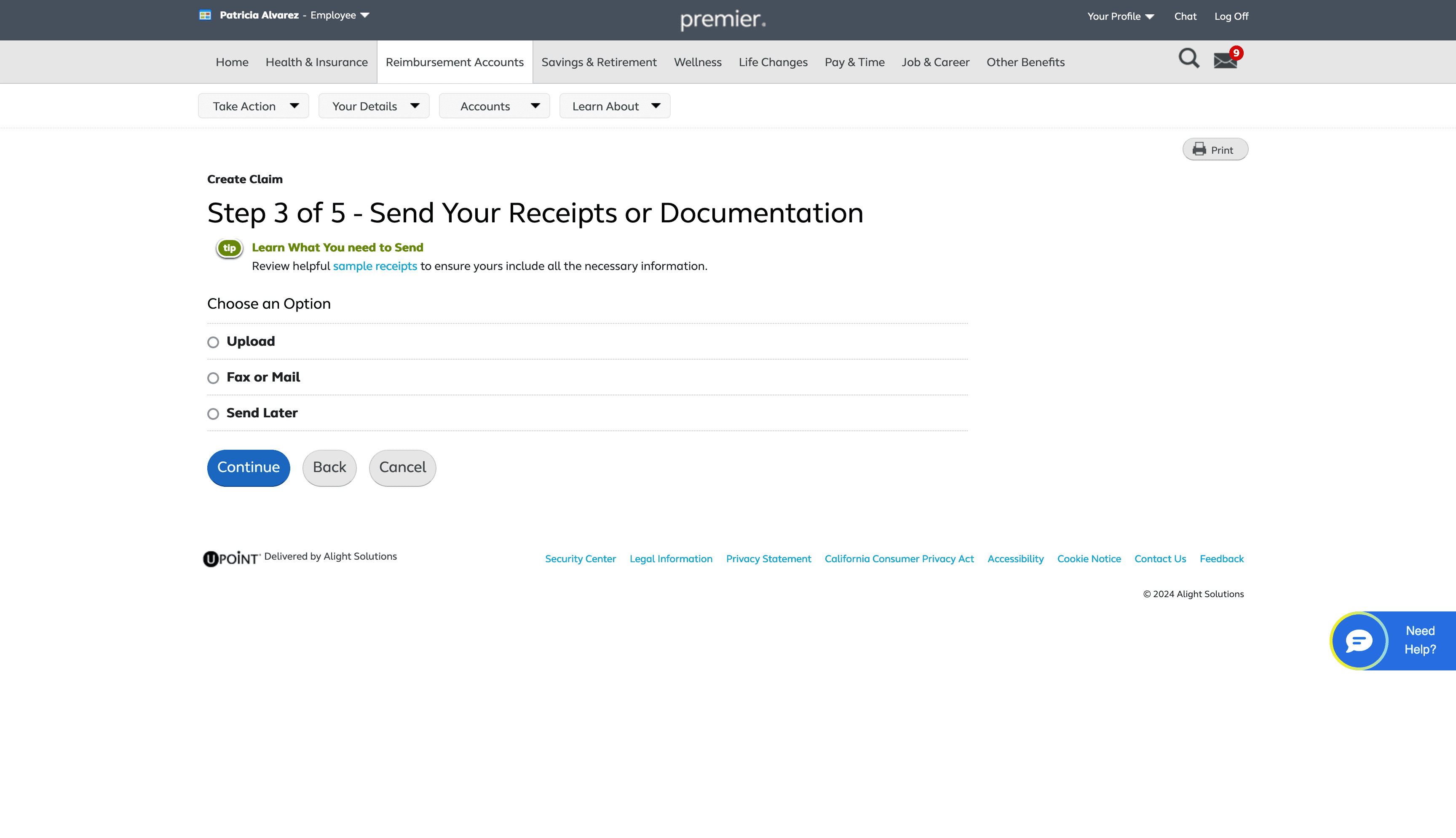Click the blue Continue button

point(248,467)
